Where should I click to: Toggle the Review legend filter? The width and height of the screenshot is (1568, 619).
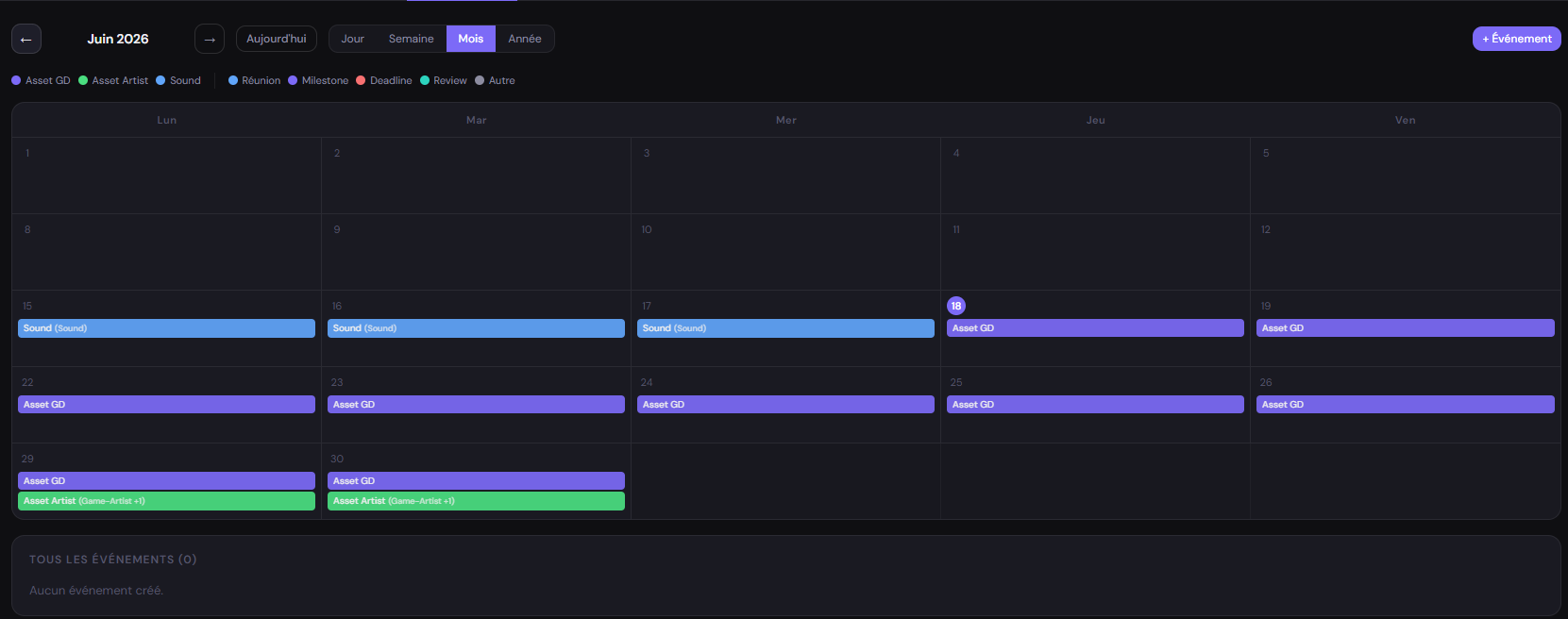[444, 80]
